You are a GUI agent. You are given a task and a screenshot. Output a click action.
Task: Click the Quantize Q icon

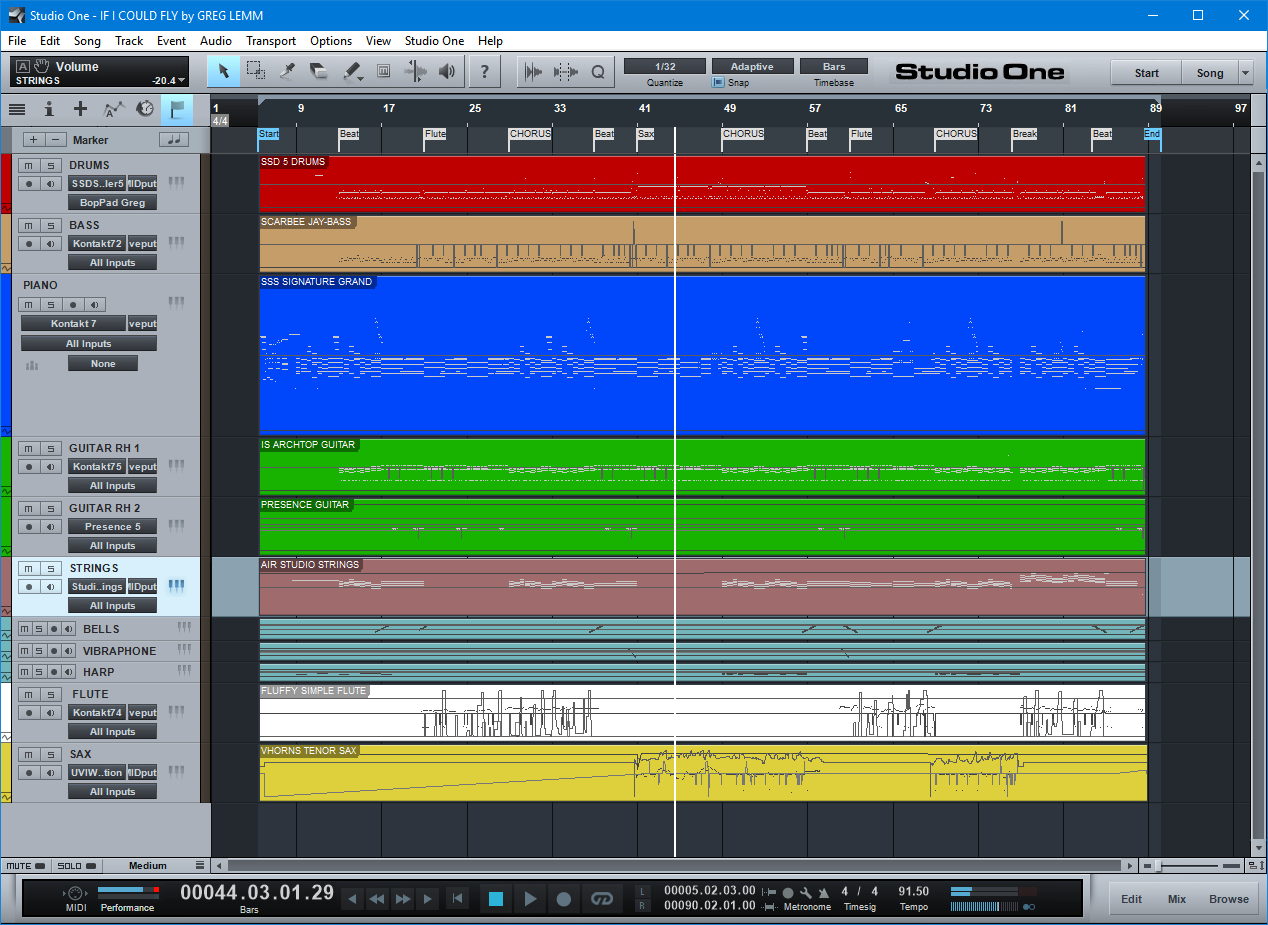[x=598, y=71]
